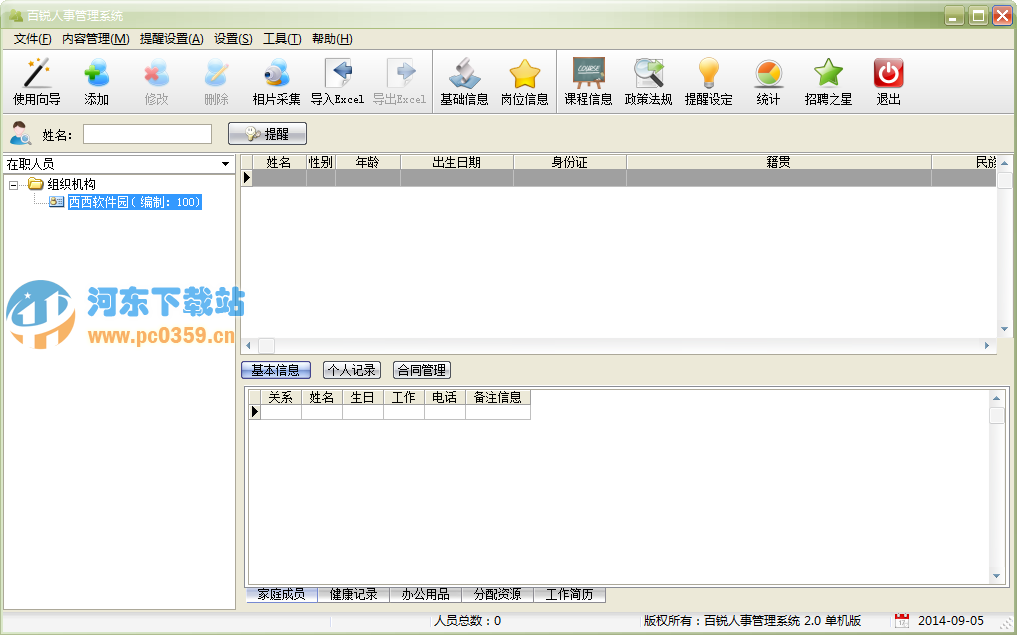
Task: Select 组织机构 tree root label
Action: (x=71, y=184)
